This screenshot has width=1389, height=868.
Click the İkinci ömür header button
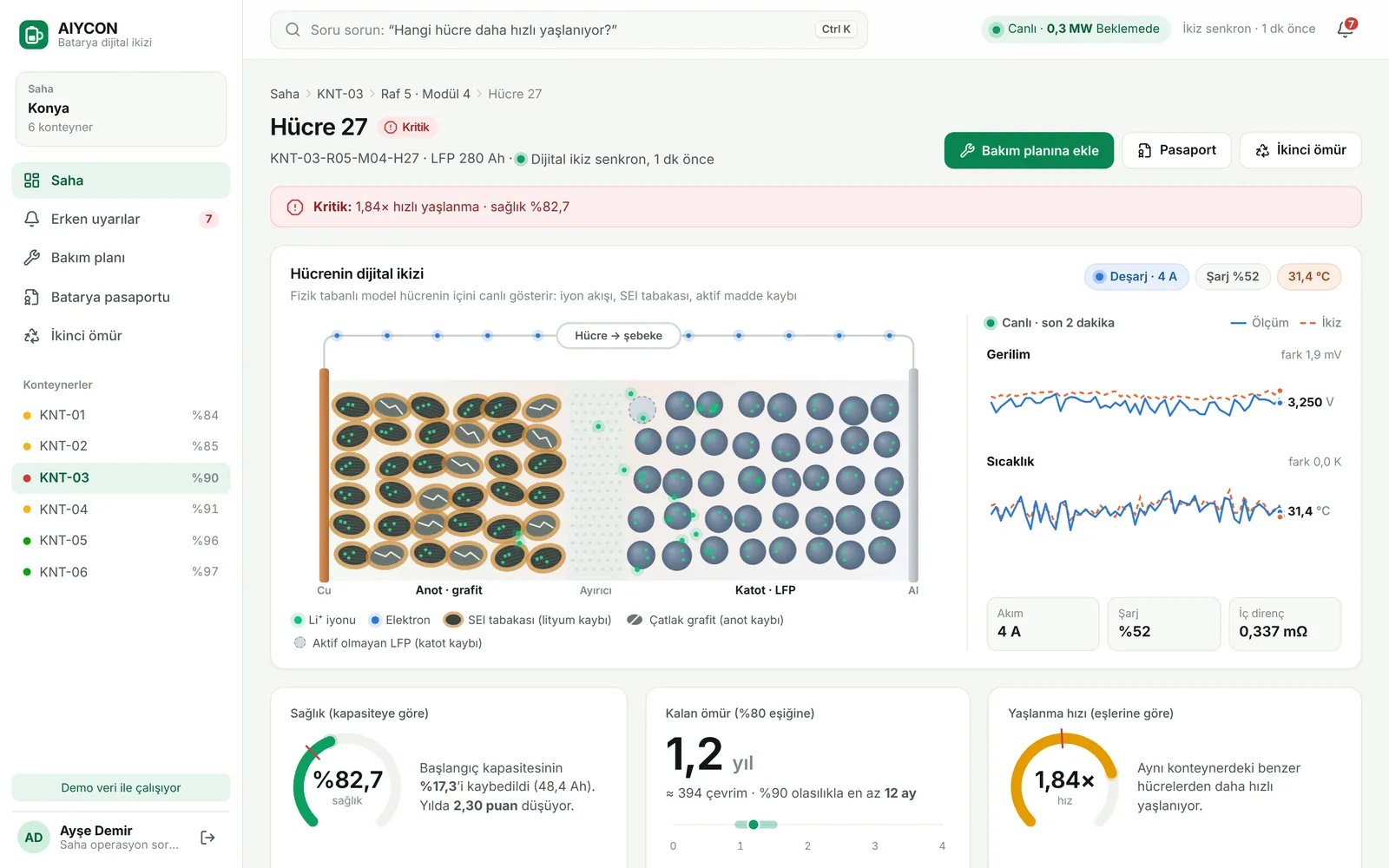(x=1300, y=150)
